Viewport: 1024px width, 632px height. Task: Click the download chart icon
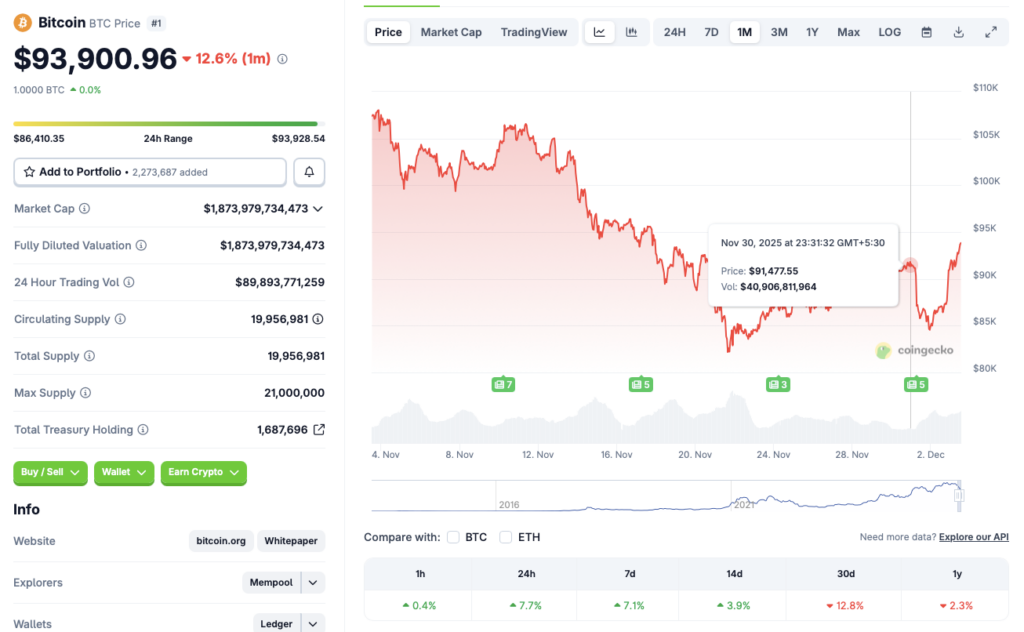click(x=958, y=32)
